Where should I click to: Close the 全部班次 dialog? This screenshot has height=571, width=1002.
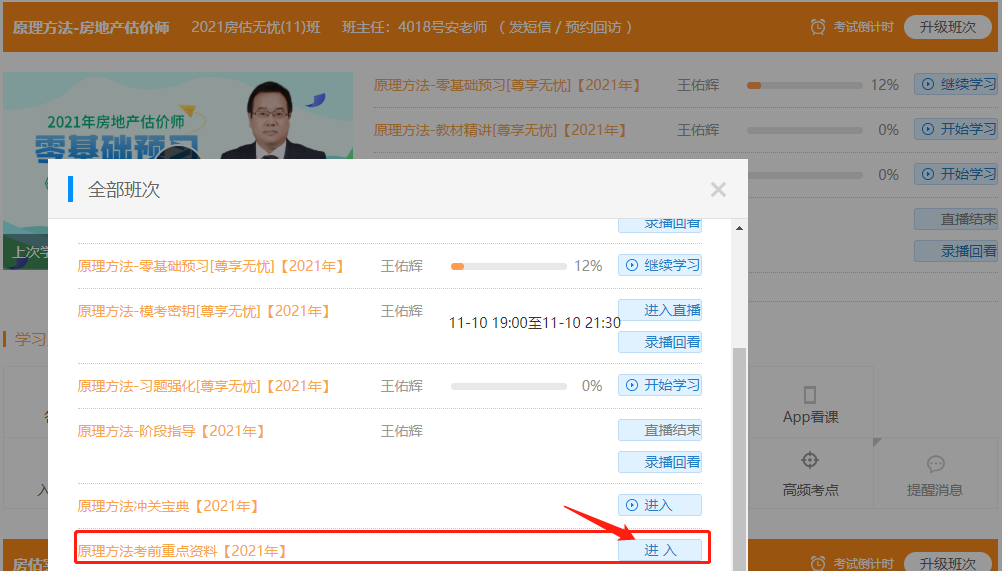[x=717, y=190]
